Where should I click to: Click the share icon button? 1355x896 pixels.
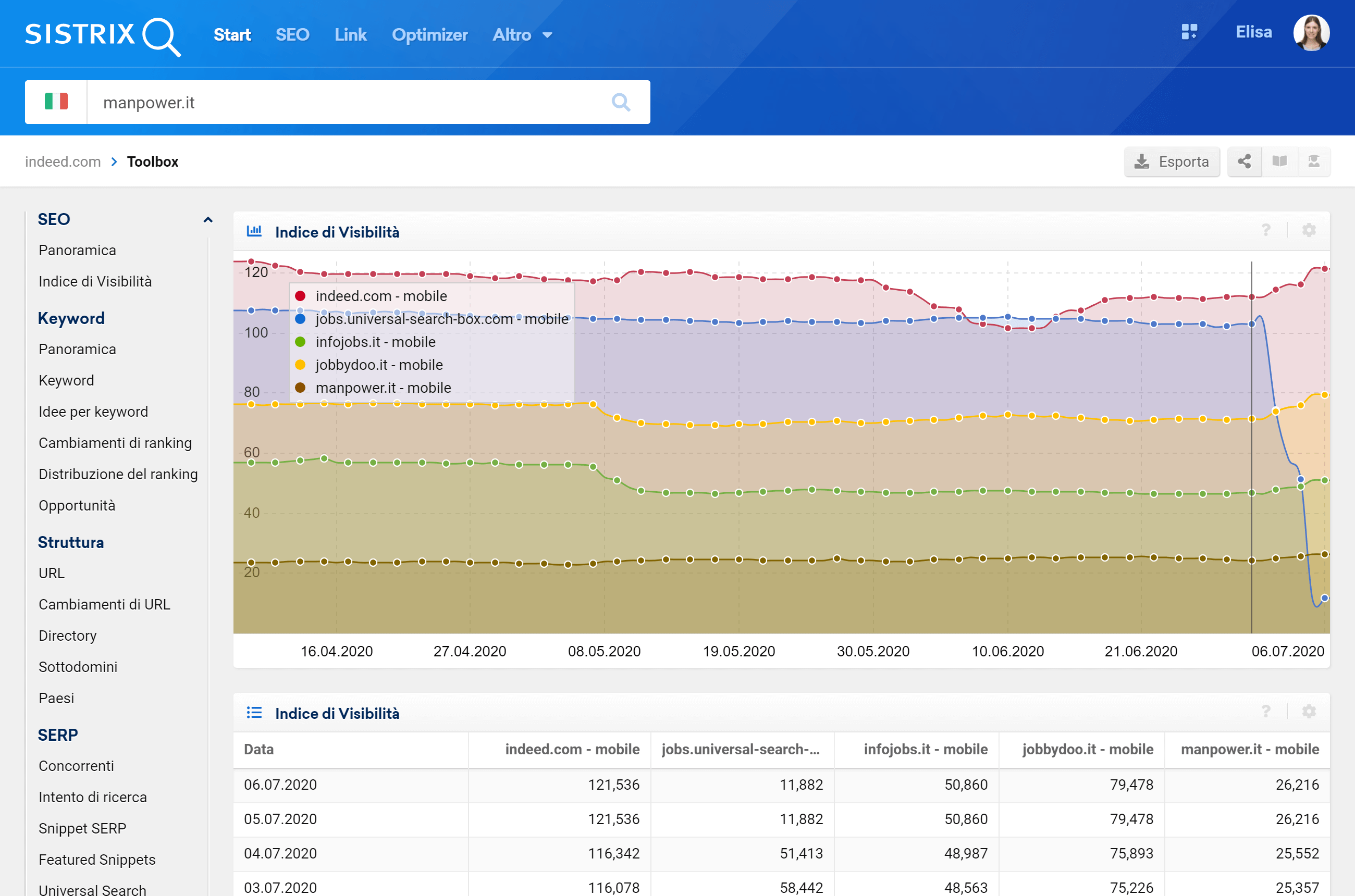pyautogui.click(x=1244, y=161)
